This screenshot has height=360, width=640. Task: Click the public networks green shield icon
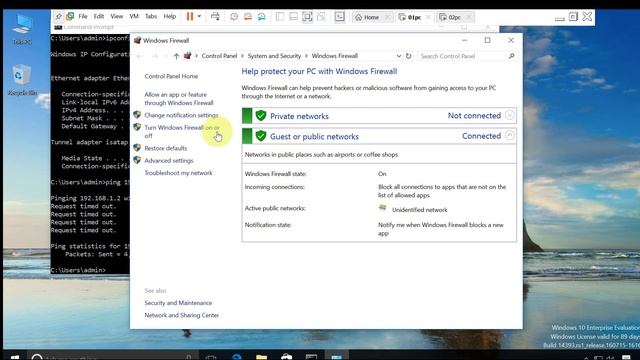(261, 136)
